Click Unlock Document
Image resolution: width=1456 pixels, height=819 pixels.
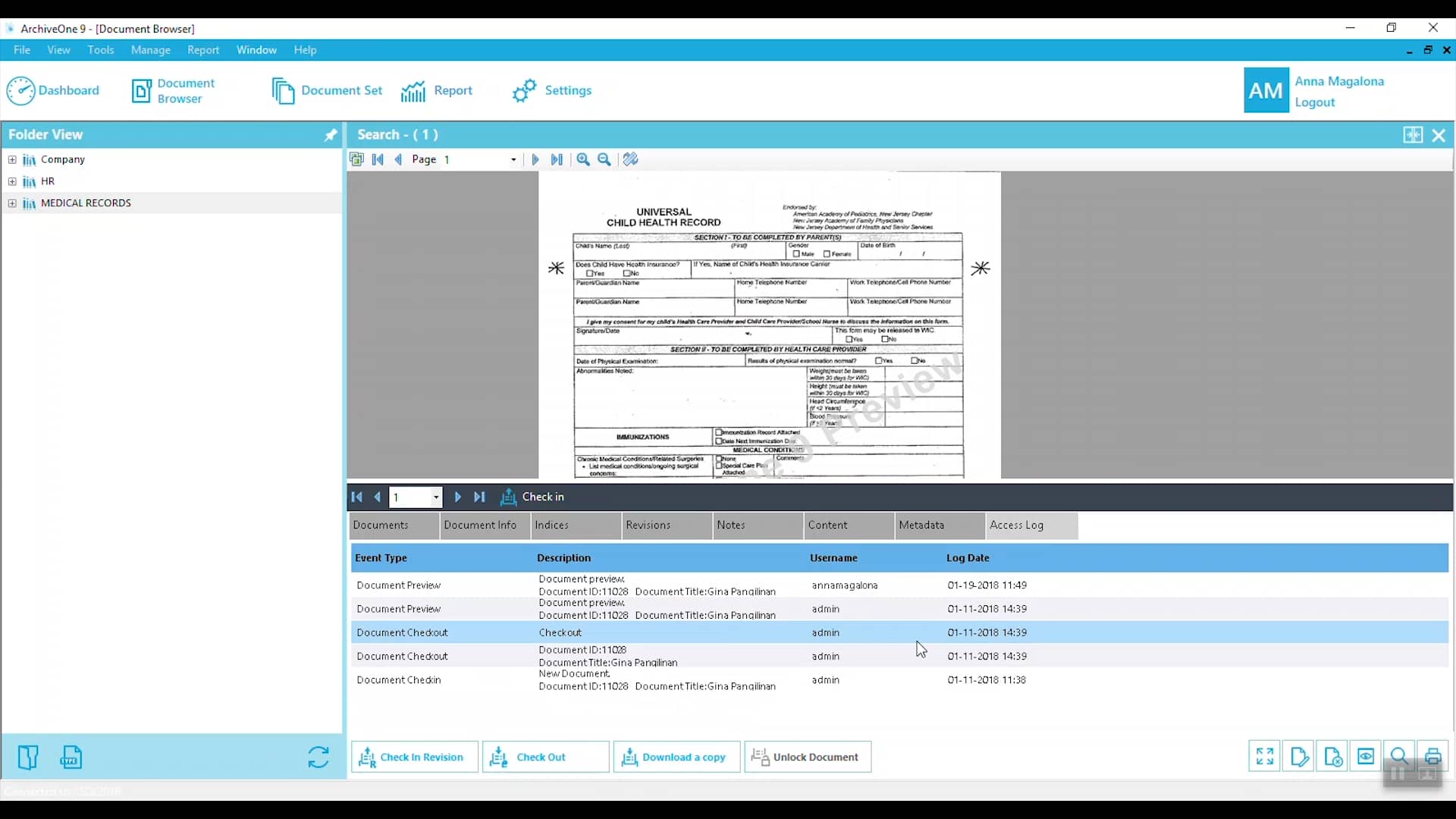point(807,757)
